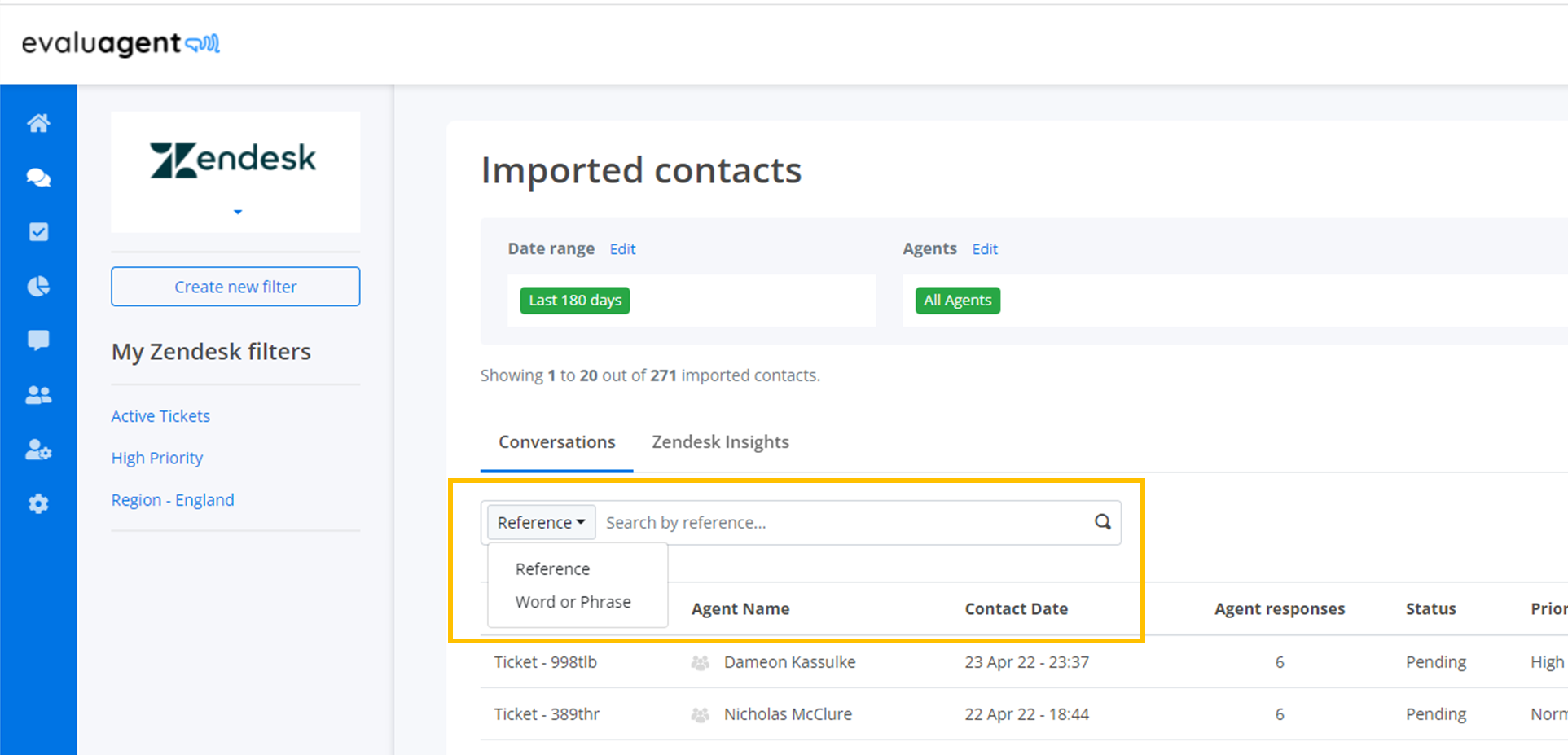Sort by the Agent responses column header

point(1280,609)
